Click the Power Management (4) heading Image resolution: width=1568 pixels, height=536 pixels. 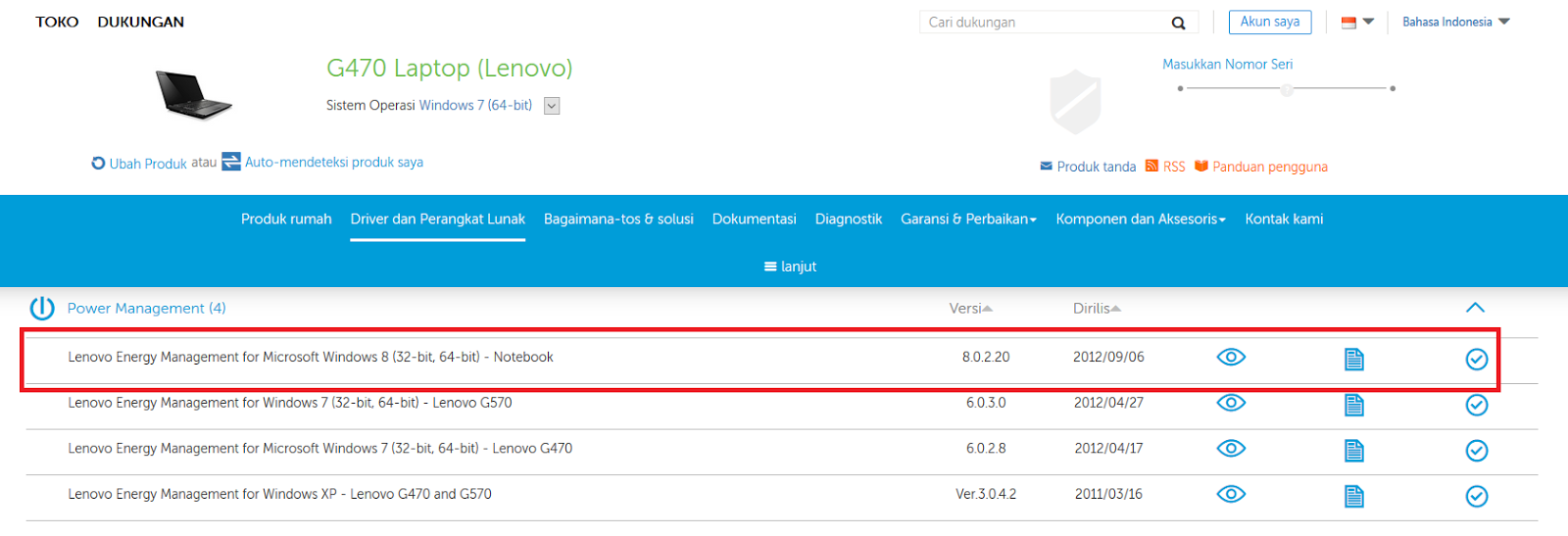(146, 308)
